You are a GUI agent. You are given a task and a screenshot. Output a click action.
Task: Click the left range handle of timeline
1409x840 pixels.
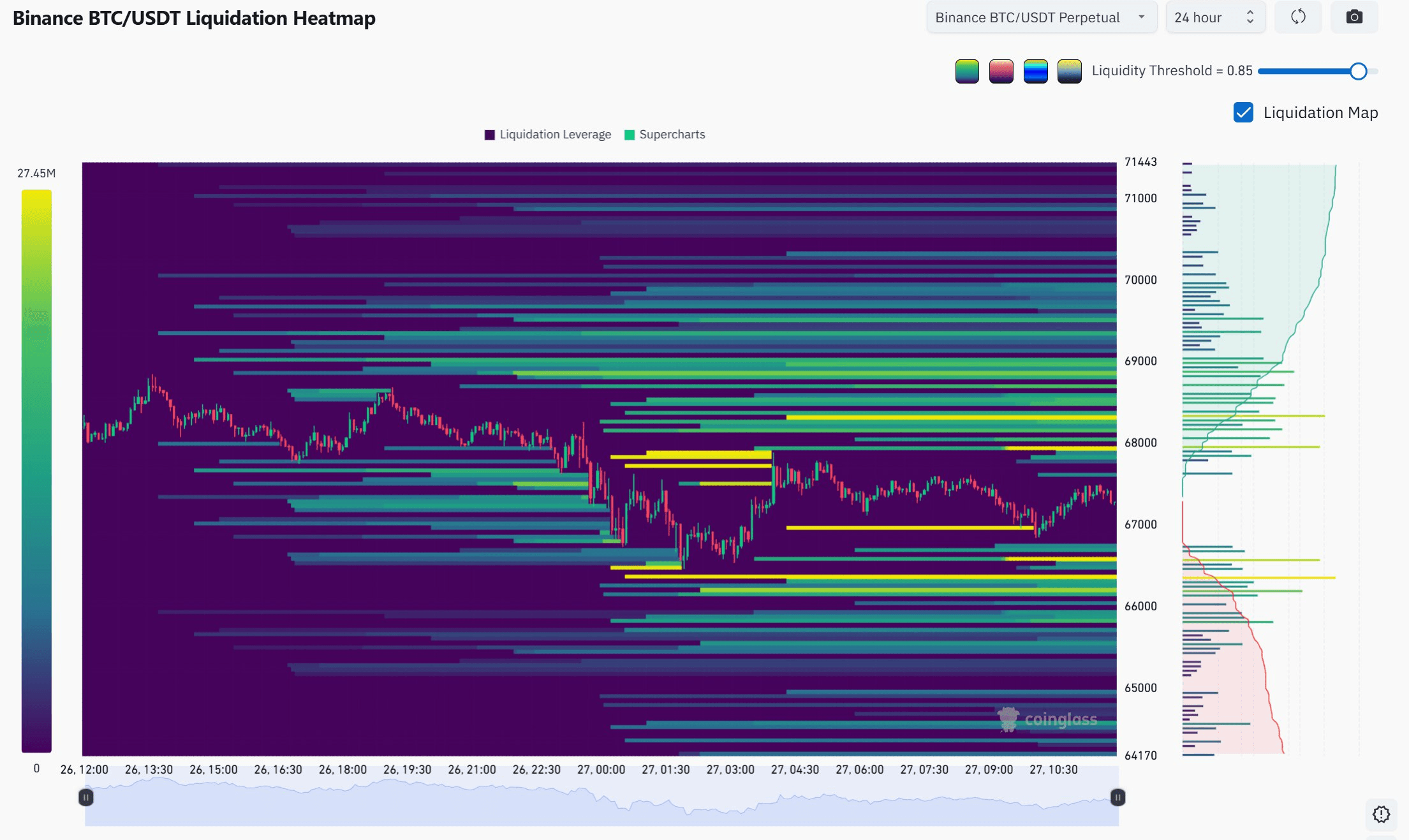coord(86,797)
